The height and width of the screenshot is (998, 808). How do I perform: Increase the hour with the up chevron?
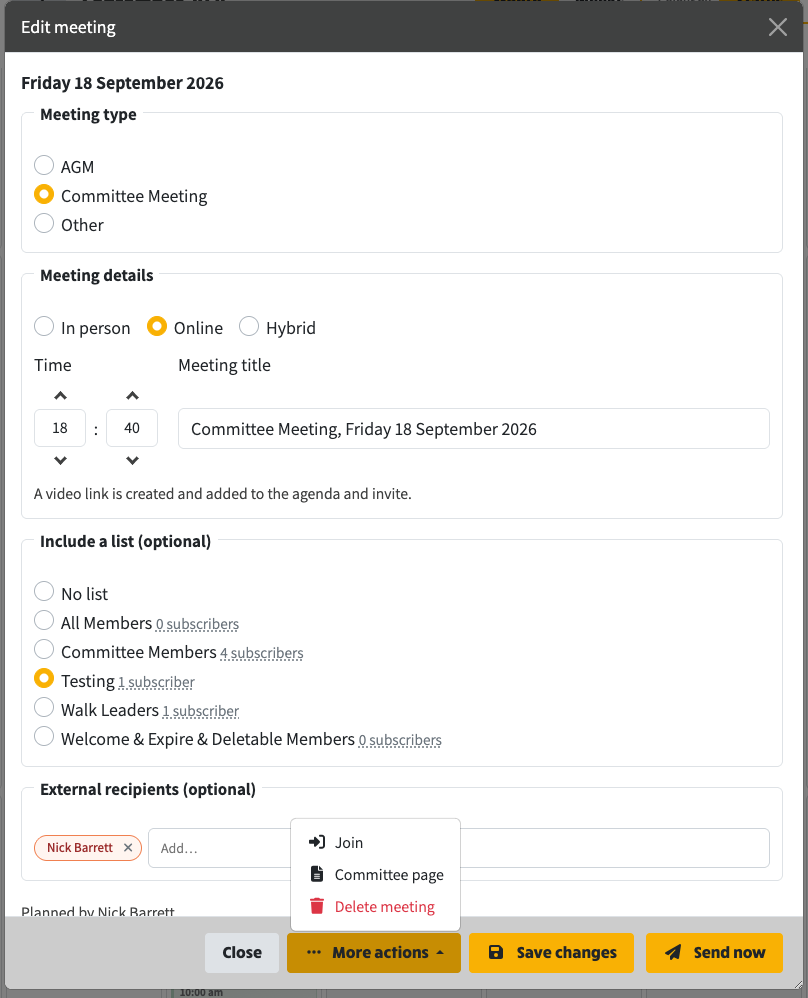(x=60, y=396)
